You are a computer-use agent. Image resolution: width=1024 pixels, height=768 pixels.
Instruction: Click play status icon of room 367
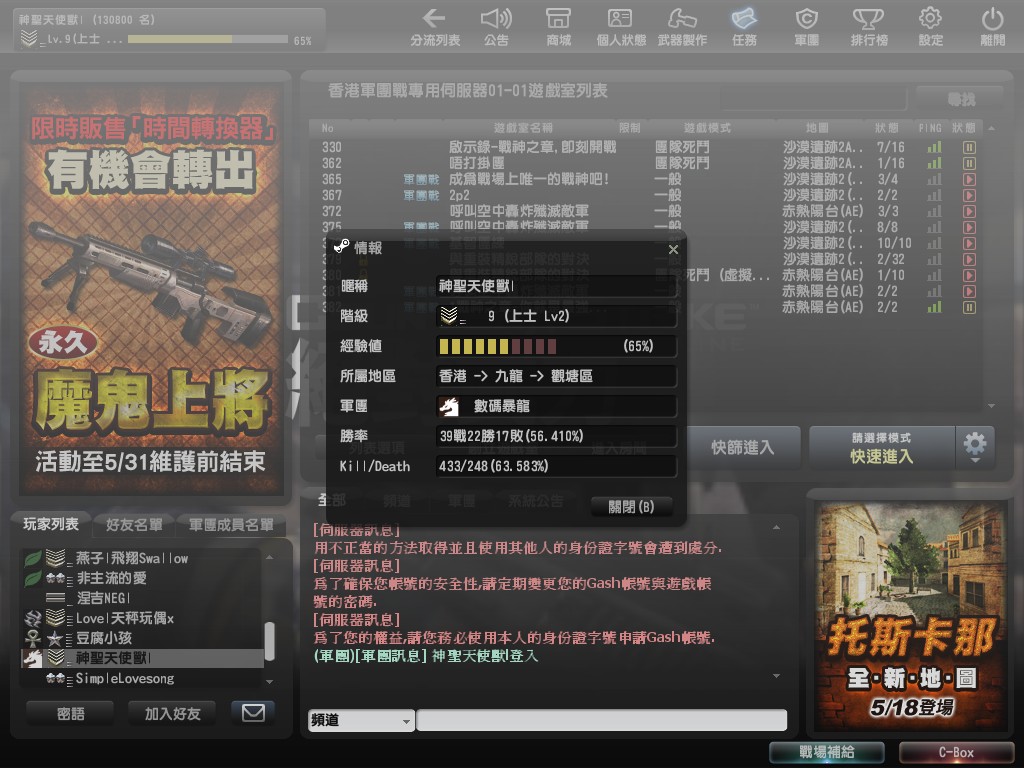(969, 195)
